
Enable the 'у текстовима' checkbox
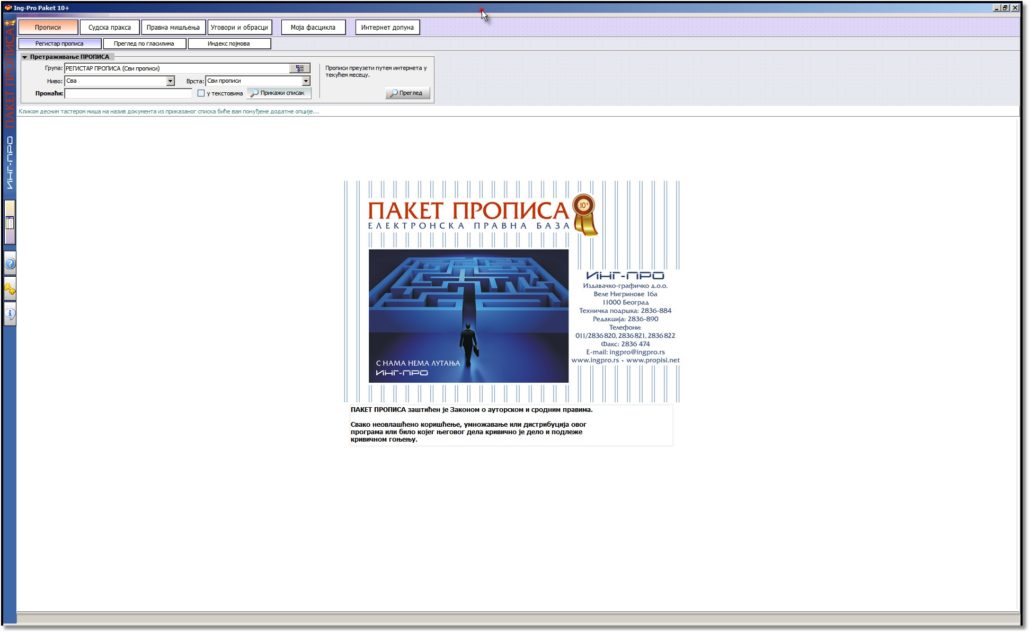coord(201,93)
